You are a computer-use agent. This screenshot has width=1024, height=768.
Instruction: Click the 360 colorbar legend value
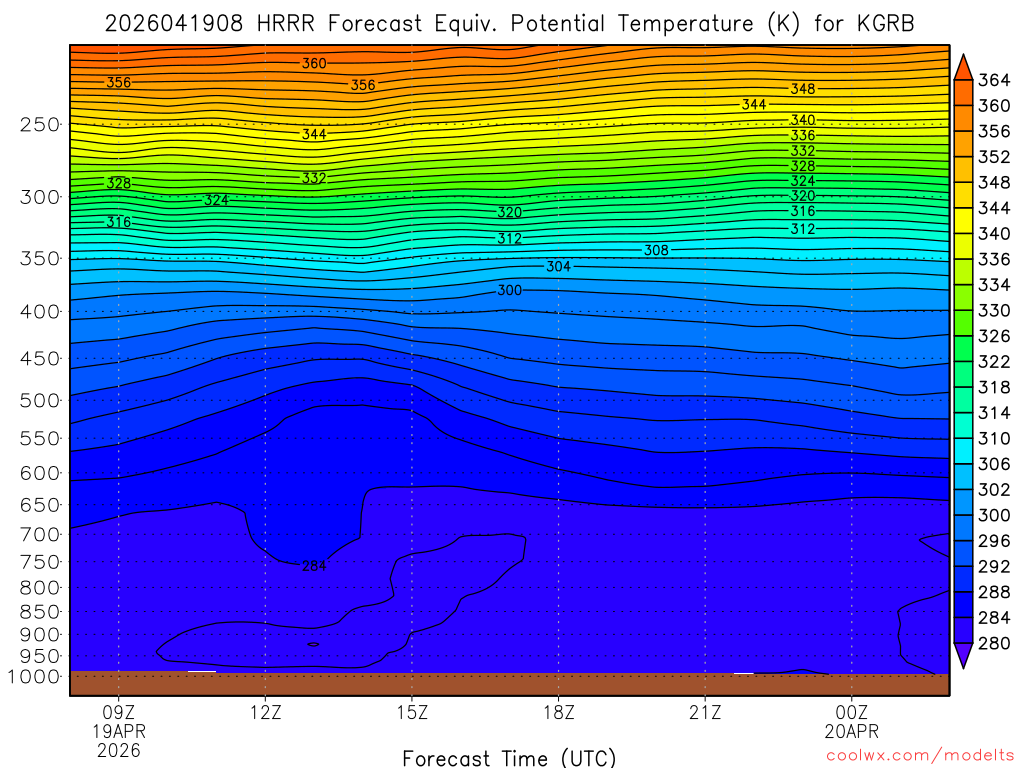click(994, 106)
